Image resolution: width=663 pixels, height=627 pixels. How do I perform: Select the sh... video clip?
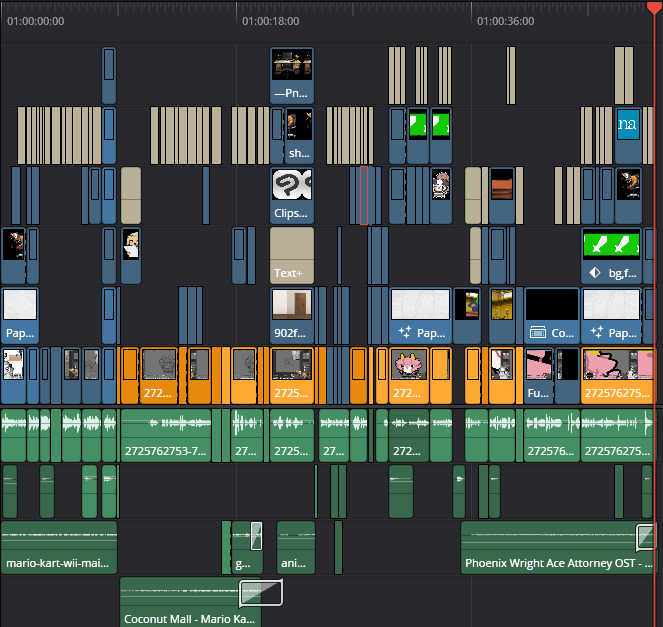[x=299, y=135]
